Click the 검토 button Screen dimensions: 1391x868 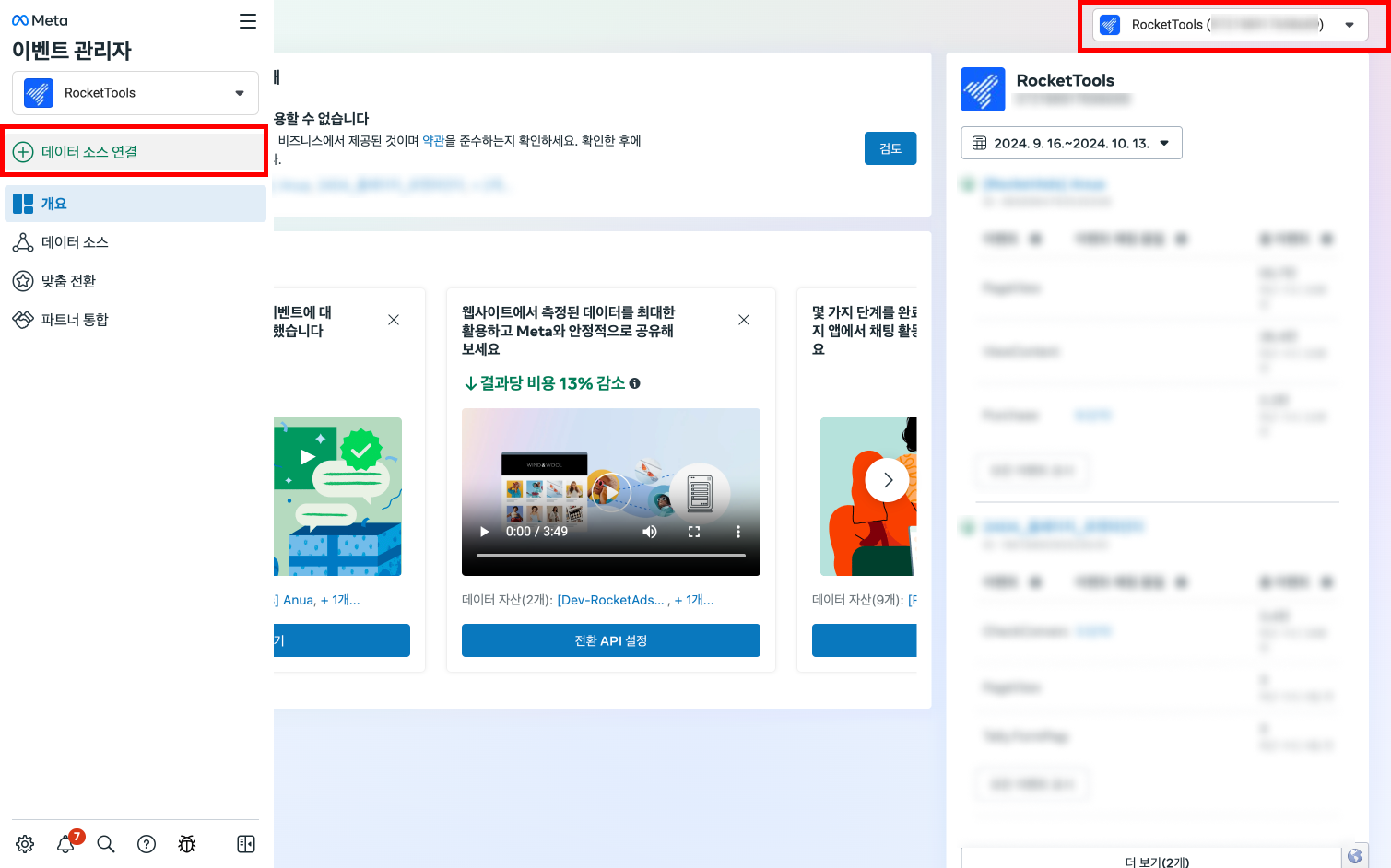pyautogui.click(x=890, y=148)
